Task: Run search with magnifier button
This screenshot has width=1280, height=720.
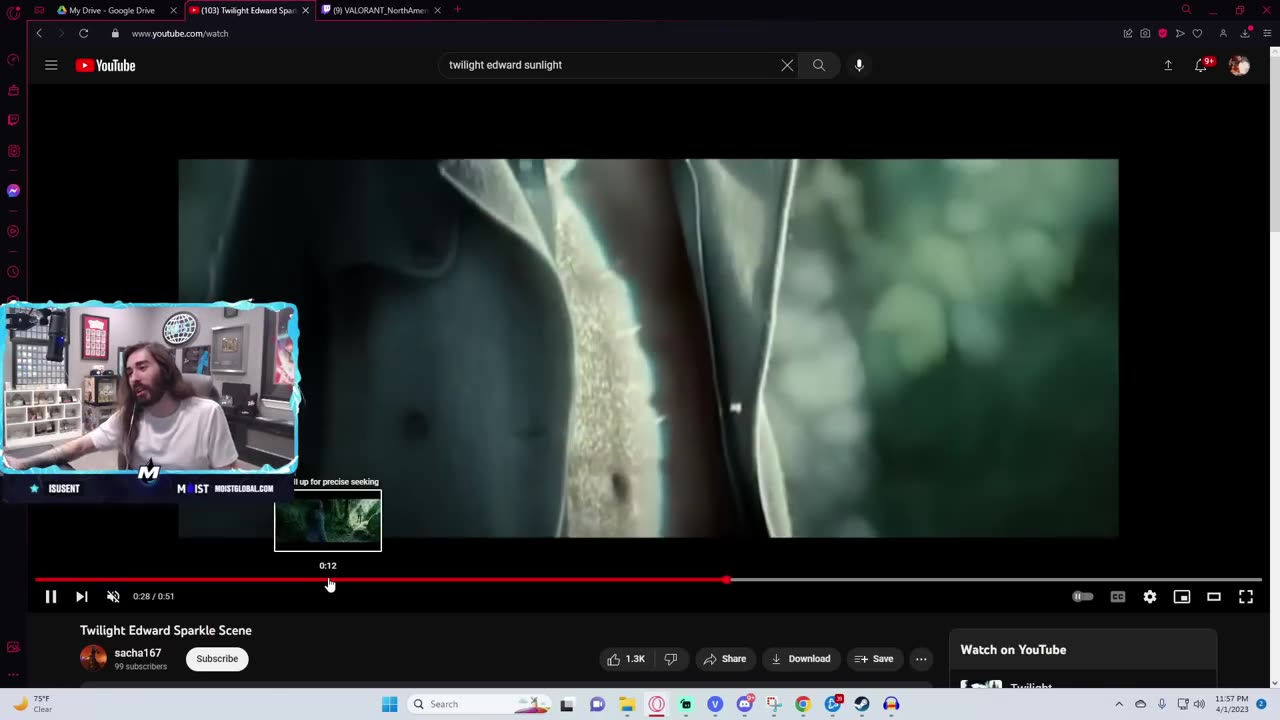Action: click(819, 65)
